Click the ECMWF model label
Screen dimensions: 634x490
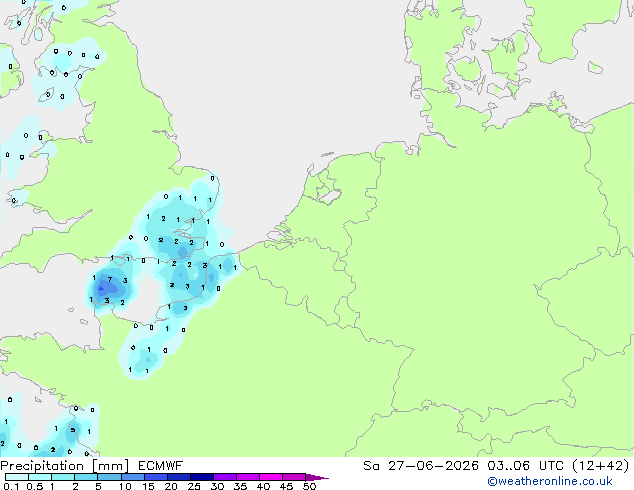click(161, 466)
